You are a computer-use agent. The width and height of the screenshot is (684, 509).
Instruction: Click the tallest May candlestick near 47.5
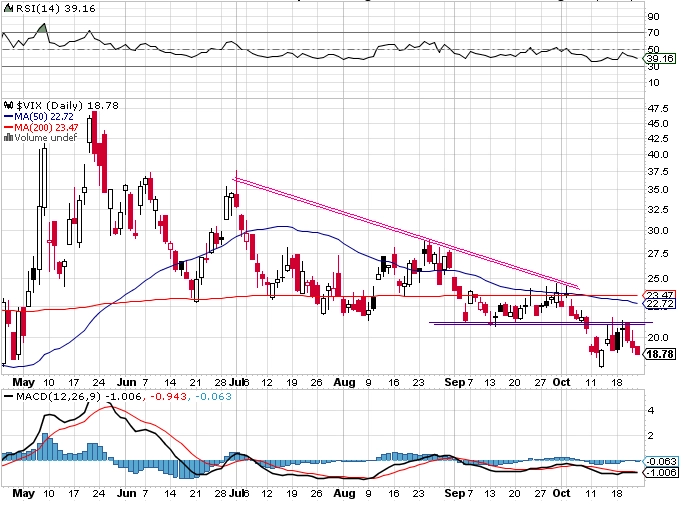coord(95,137)
